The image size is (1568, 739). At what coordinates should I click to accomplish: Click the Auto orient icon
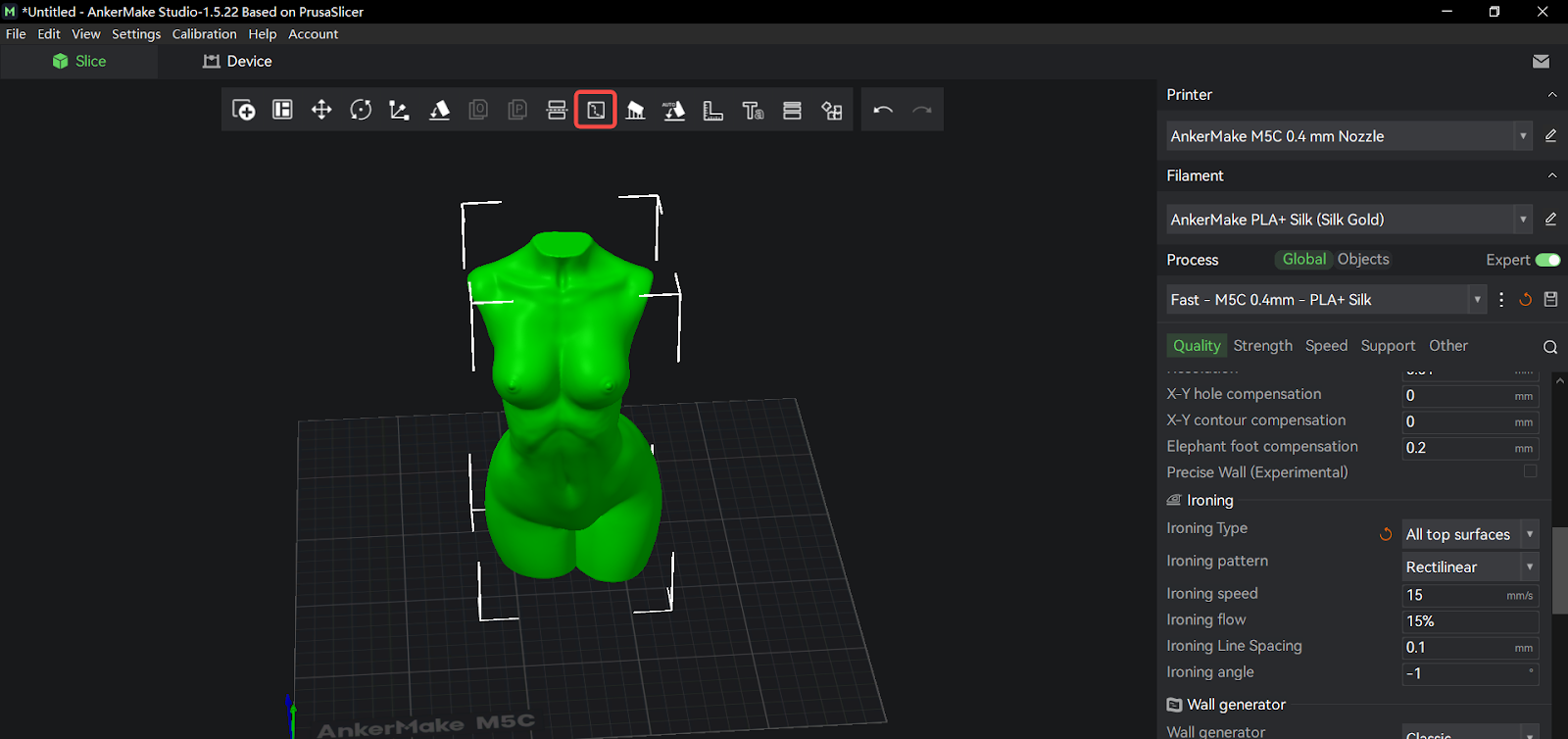[674, 110]
